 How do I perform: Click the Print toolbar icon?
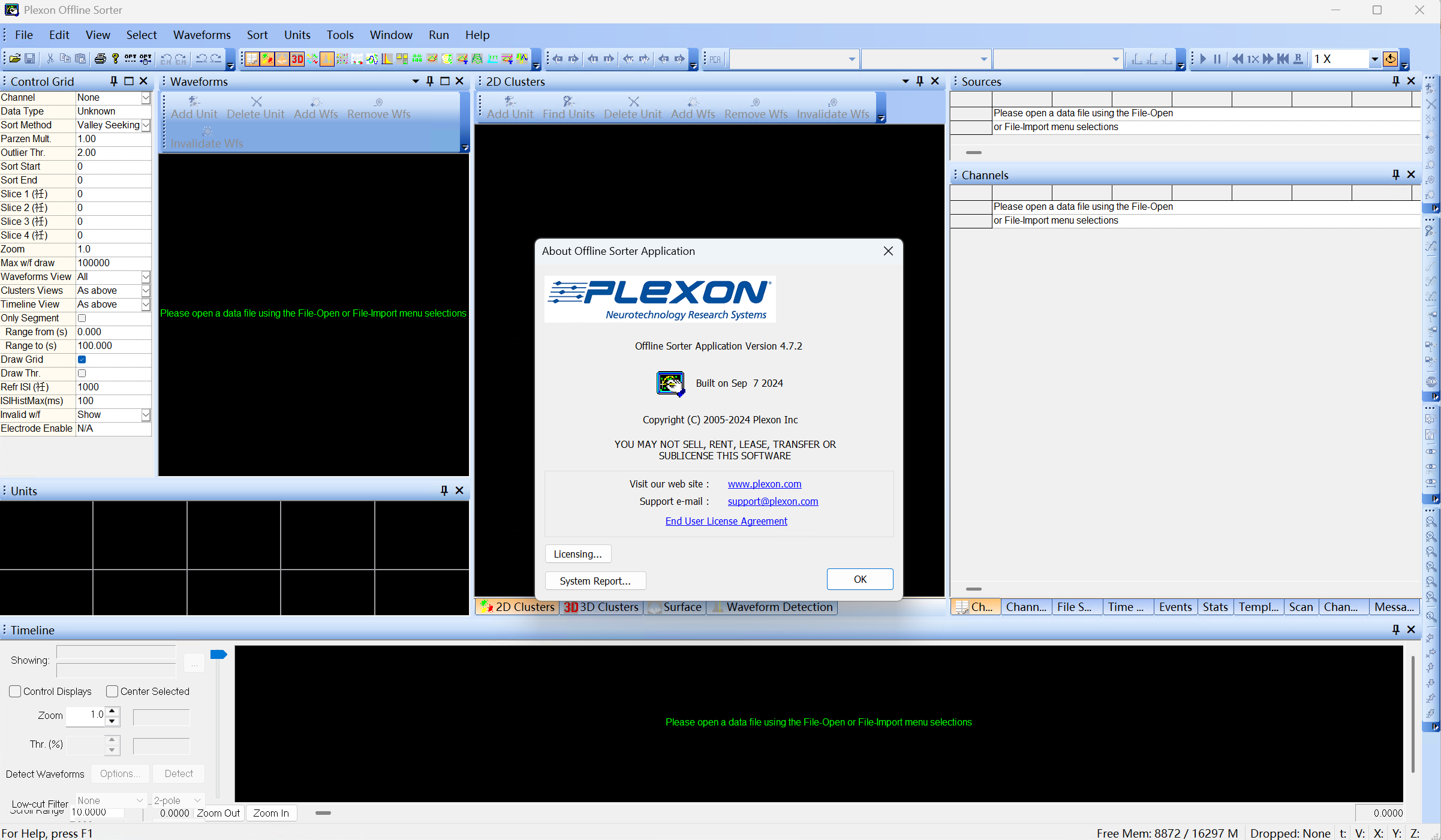pos(100,59)
